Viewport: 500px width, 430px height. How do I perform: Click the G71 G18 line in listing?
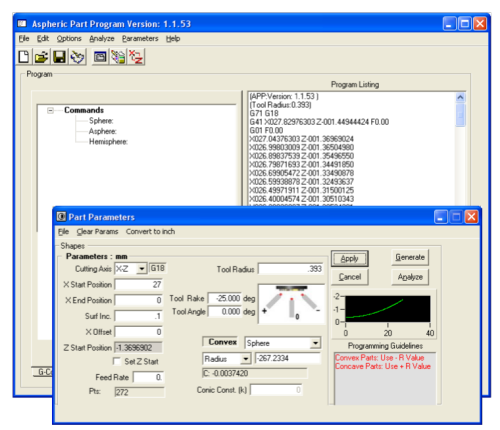264,113
